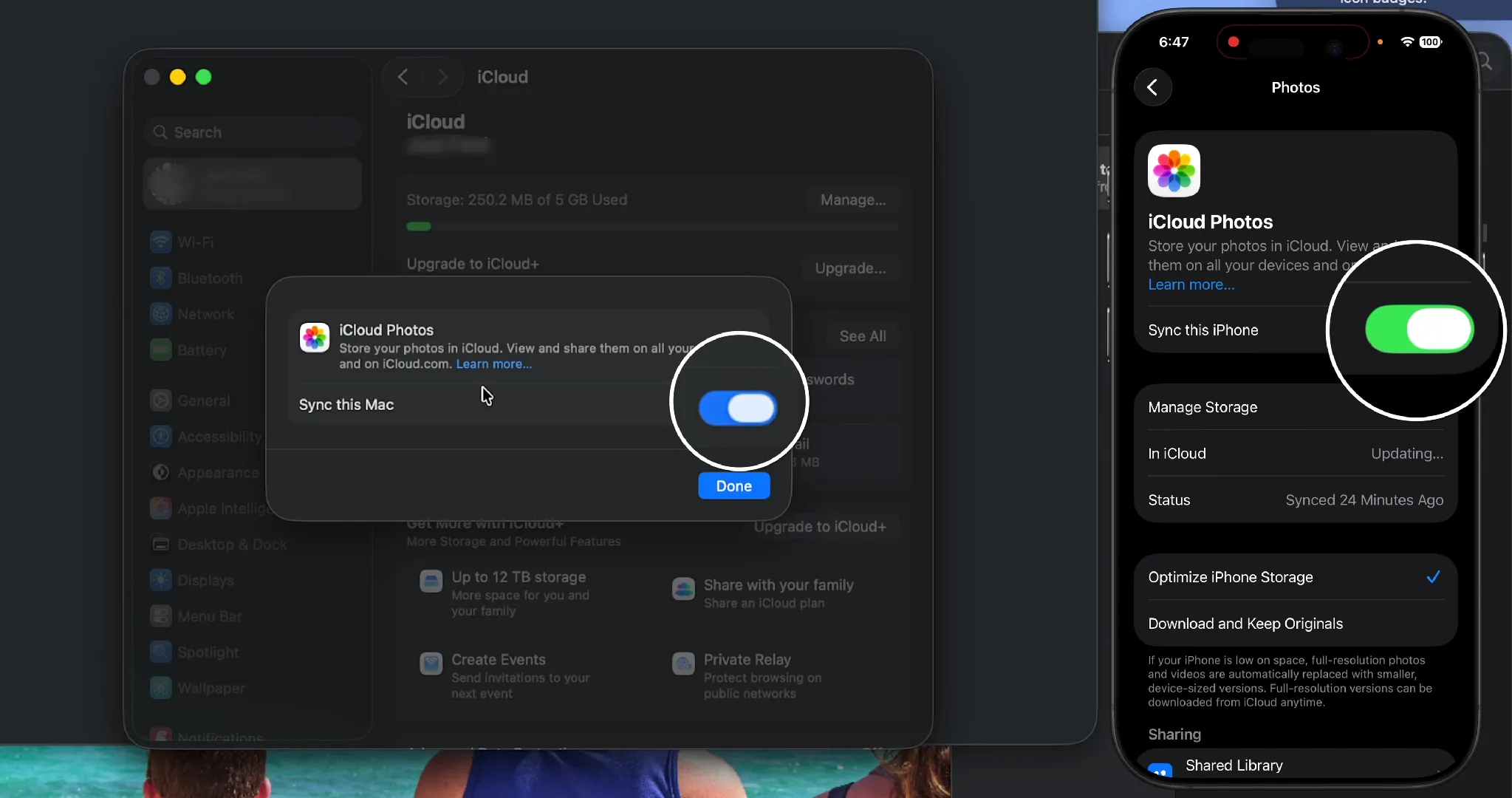Tap the iPhone Wi-Fi status icon
The image size is (1512, 798).
pyautogui.click(x=1407, y=42)
